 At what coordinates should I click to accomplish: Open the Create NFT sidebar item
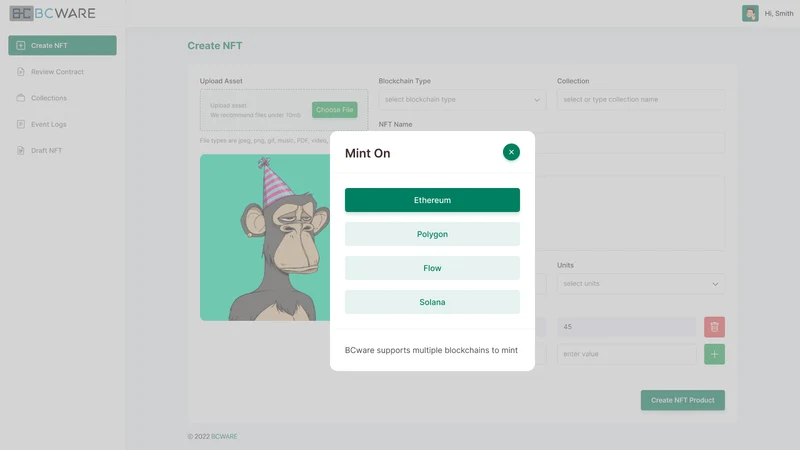[62, 45]
